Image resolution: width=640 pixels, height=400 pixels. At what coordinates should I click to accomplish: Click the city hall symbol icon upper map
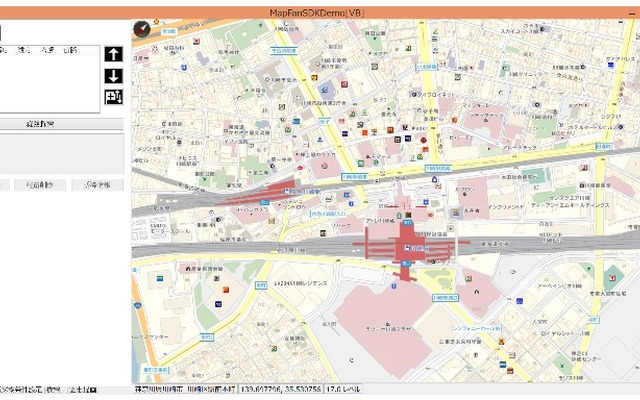coord(268,80)
